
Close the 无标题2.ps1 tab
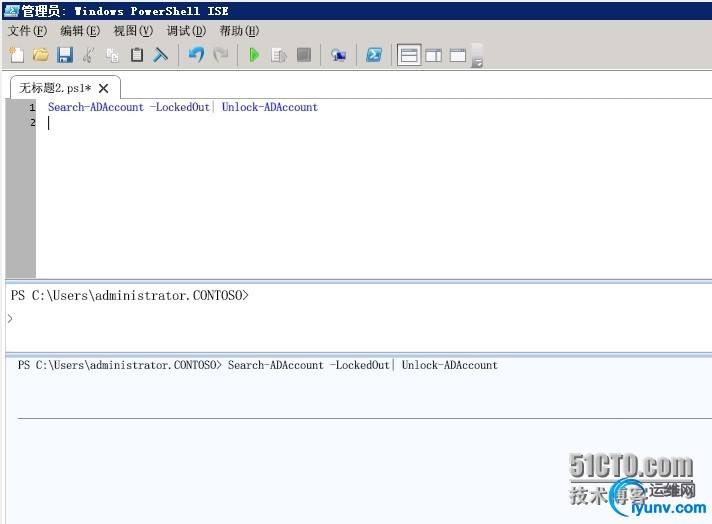104,88
